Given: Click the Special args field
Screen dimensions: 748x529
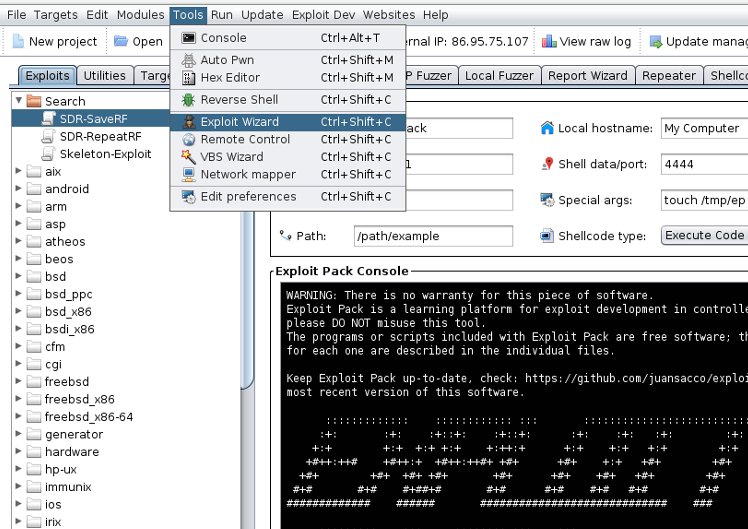Looking at the screenshot, I should [x=705, y=200].
